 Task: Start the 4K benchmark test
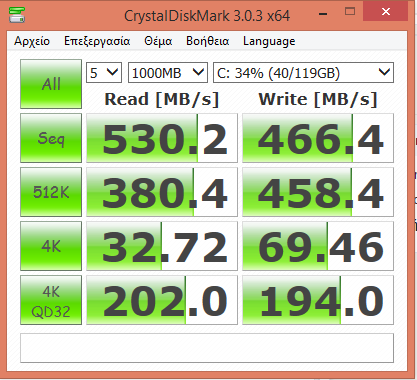(51, 246)
